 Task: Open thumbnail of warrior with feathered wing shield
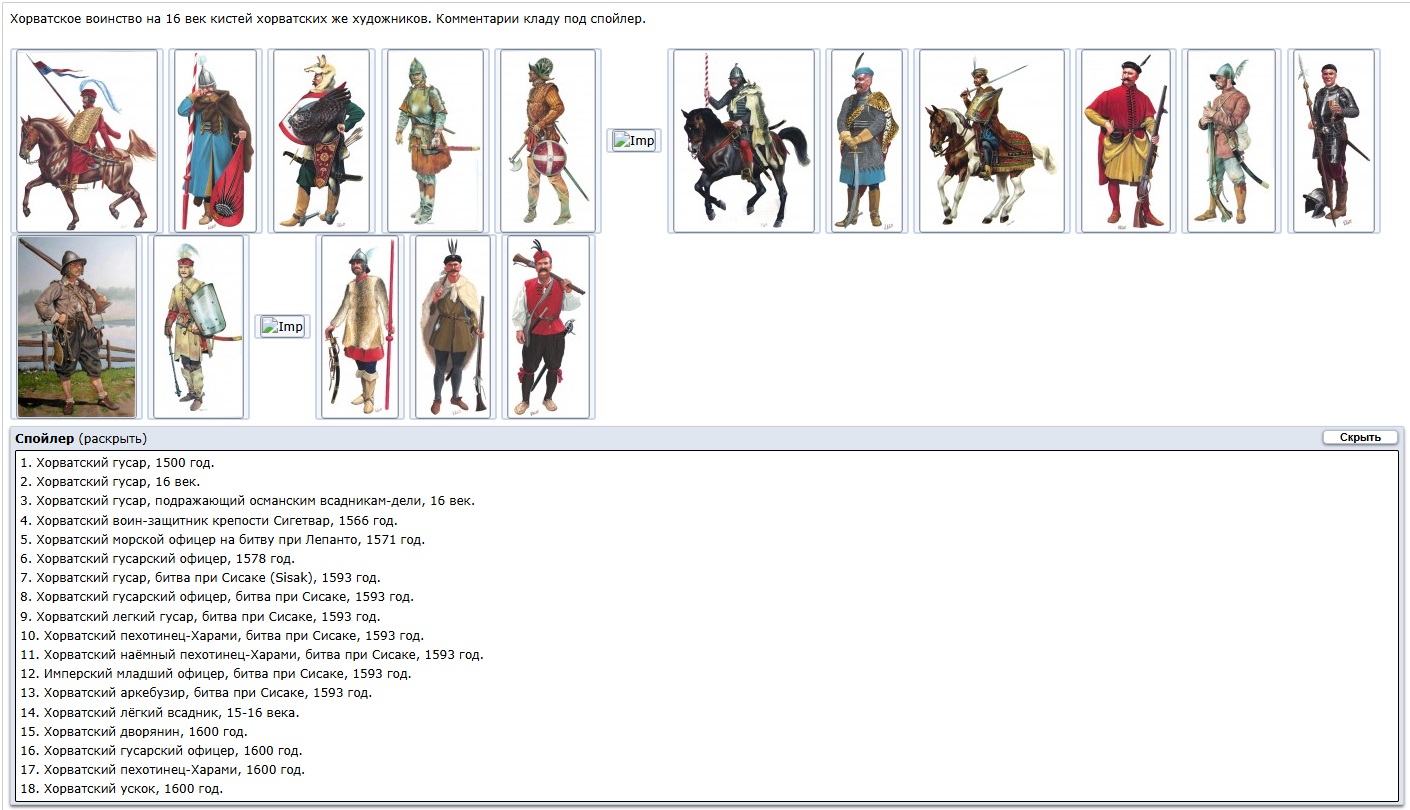pos(320,141)
